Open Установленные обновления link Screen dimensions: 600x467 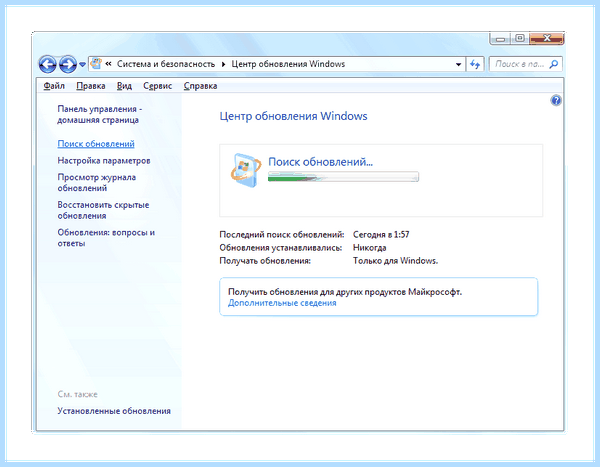point(114,411)
